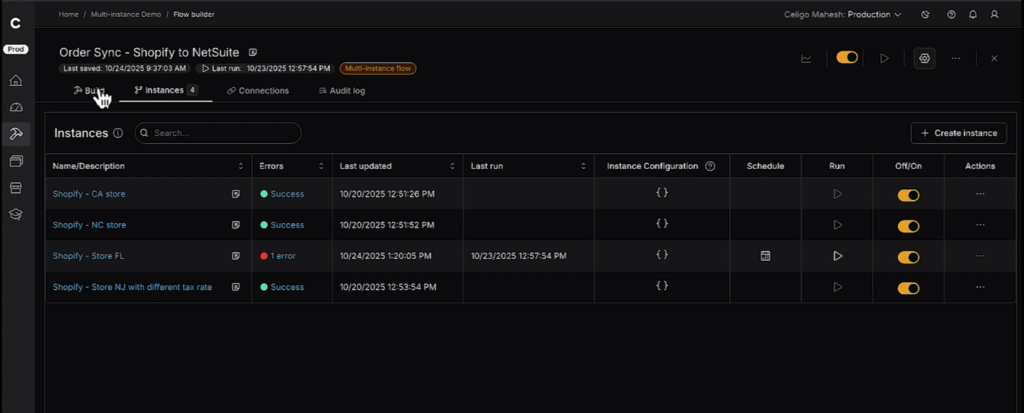The height and width of the screenshot is (413, 1024).
Task: Click the info icon beside the Instances heading
Action: [118, 133]
